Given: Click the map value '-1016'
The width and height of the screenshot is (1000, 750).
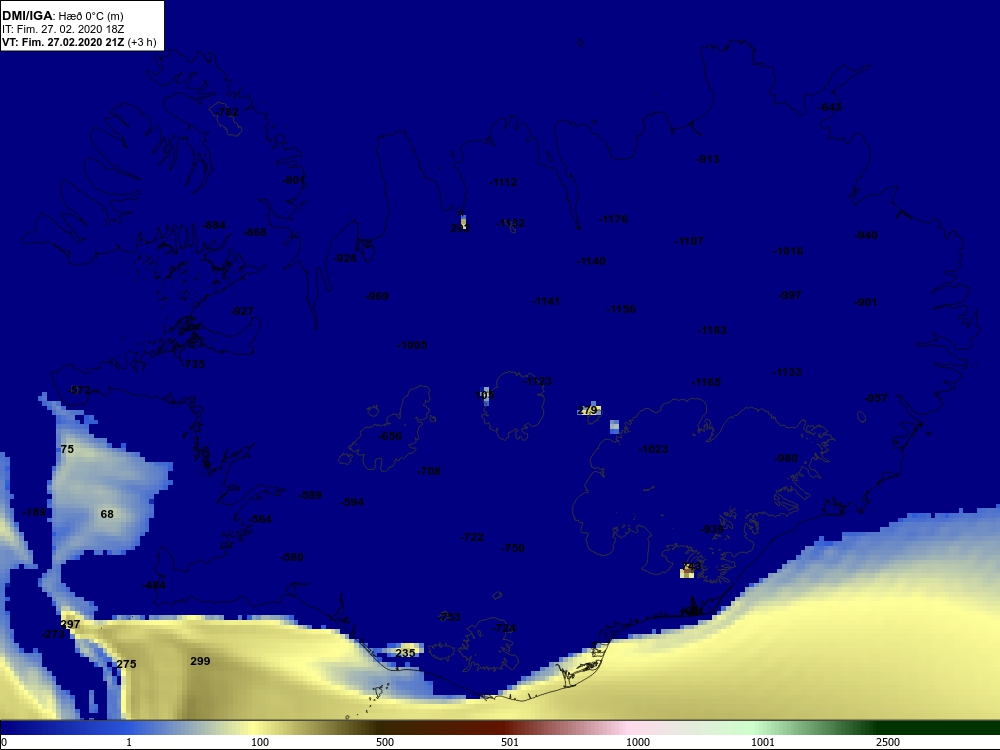Looking at the screenshot, I should [788, 251].
